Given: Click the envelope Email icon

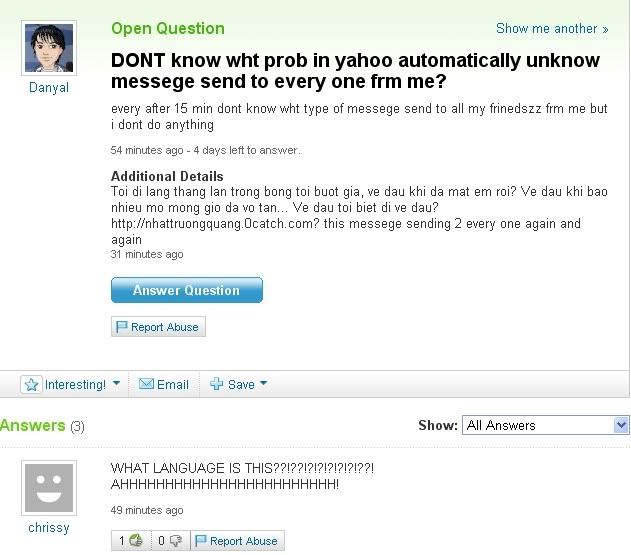Looking at the screenshot, I should click(x=146, y=384).
